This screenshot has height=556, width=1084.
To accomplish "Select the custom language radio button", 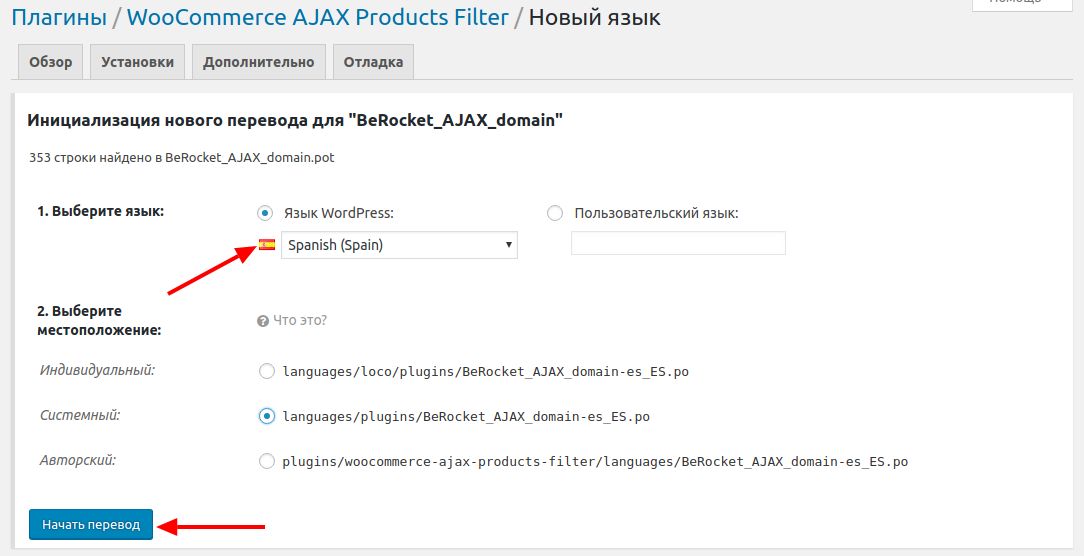I will (555, 213).
